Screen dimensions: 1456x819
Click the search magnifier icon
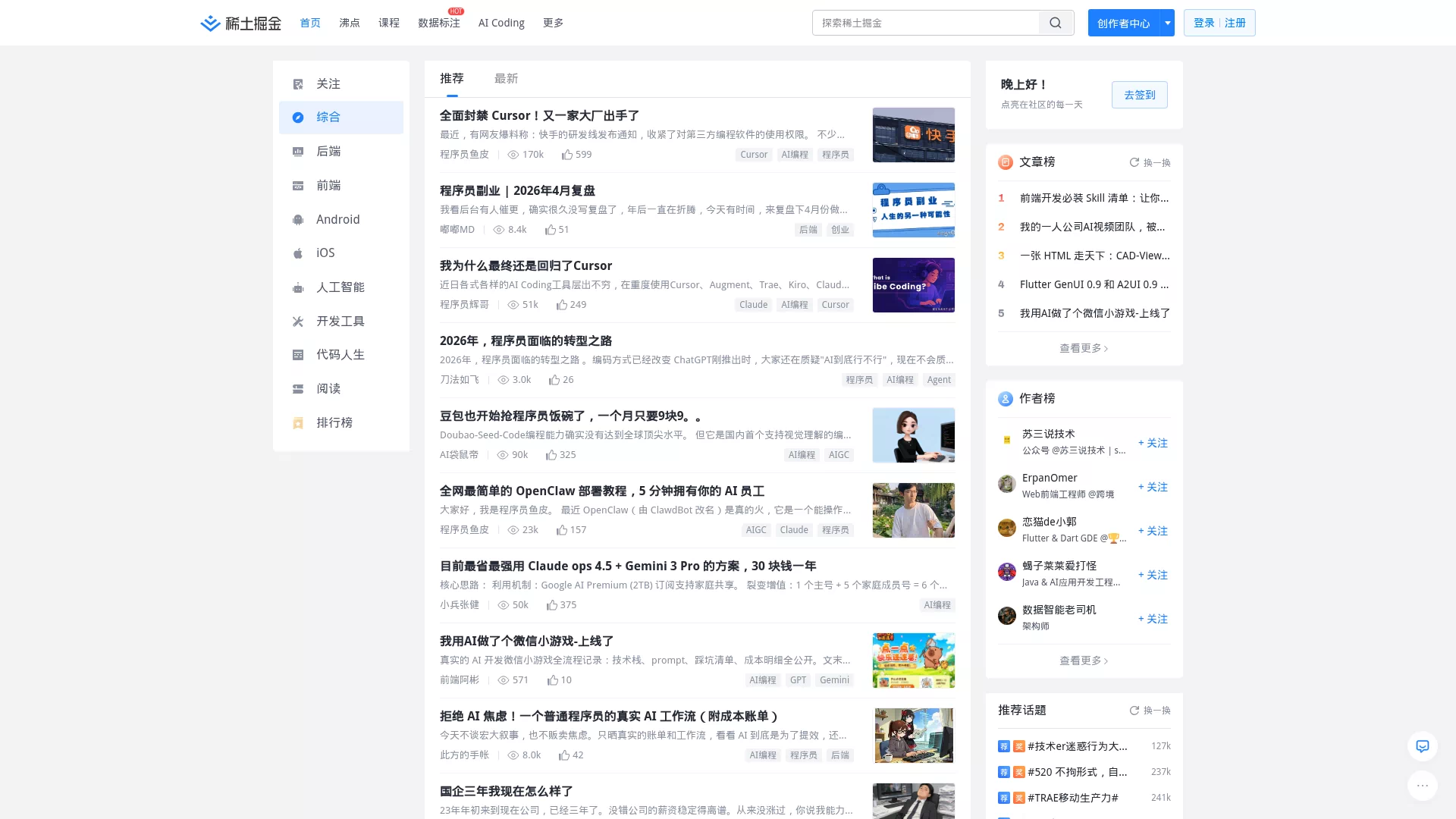pos(1056,23)
